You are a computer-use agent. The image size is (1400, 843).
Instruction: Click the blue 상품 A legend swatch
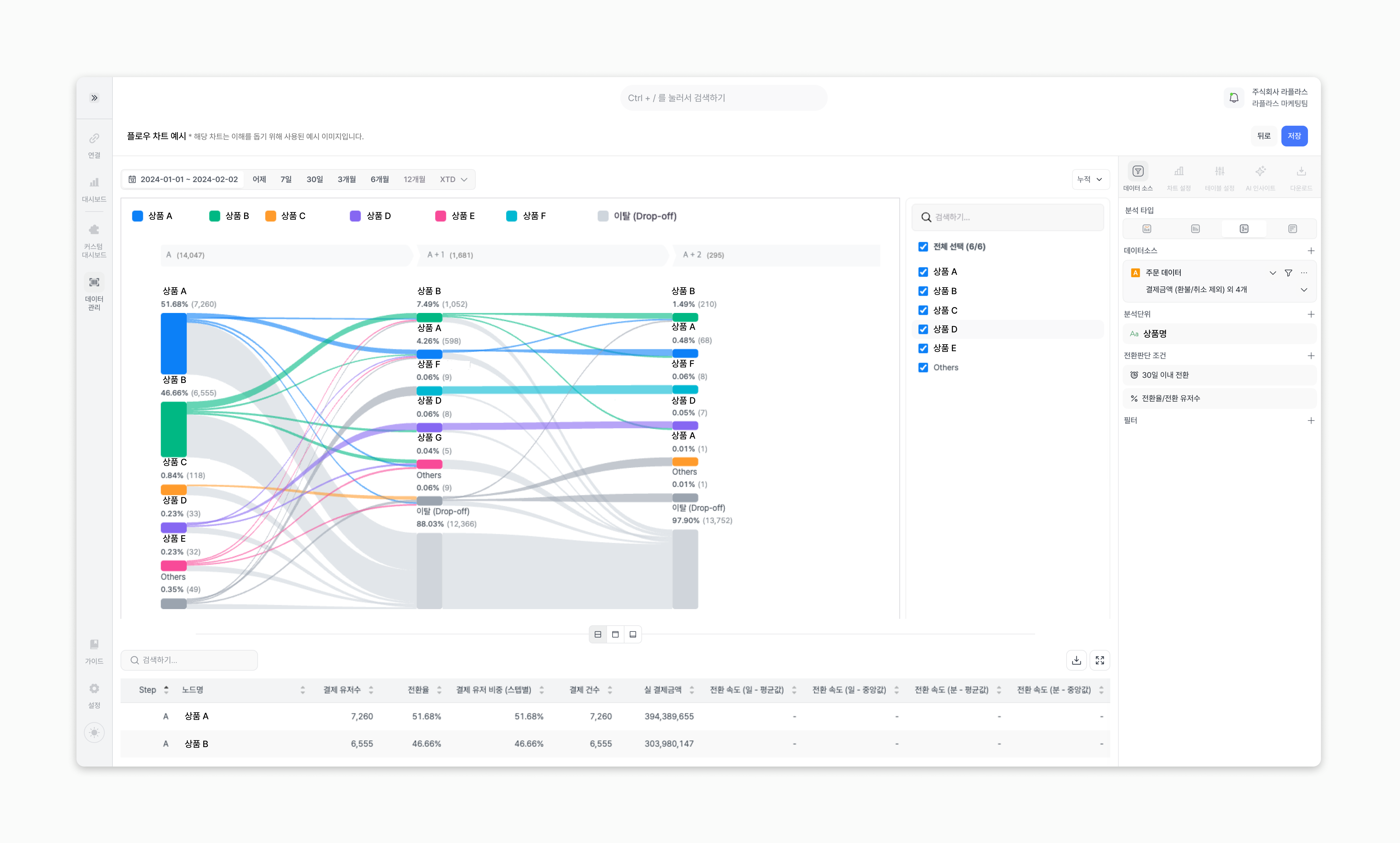pos(137,216)
